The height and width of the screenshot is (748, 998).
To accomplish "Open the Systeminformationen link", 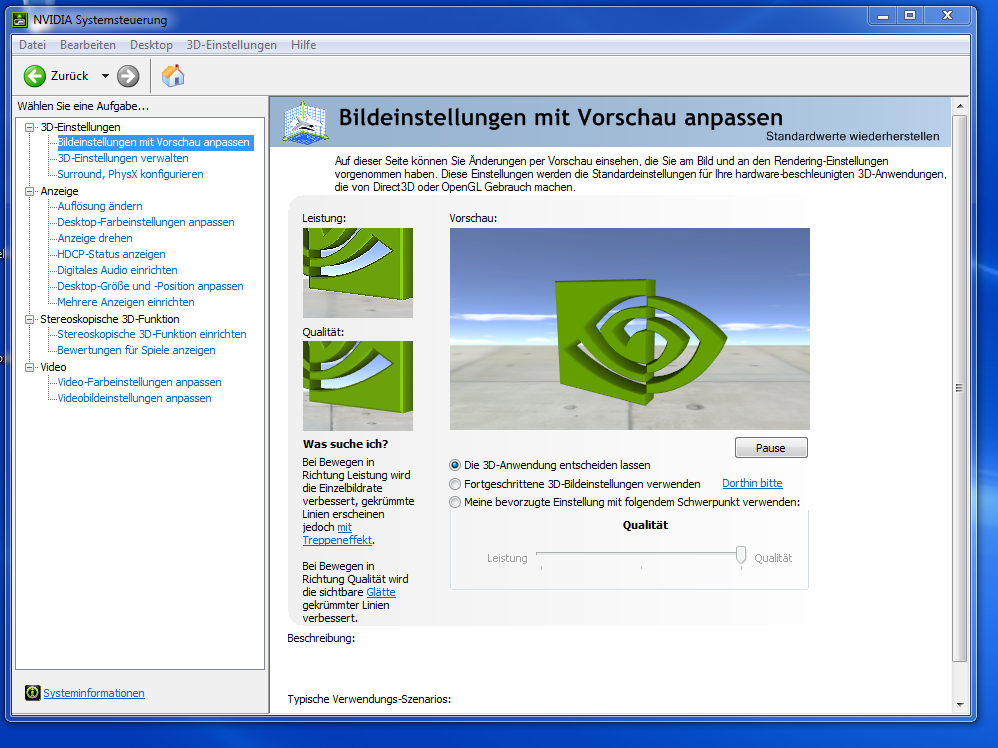I will pos(94,693).
